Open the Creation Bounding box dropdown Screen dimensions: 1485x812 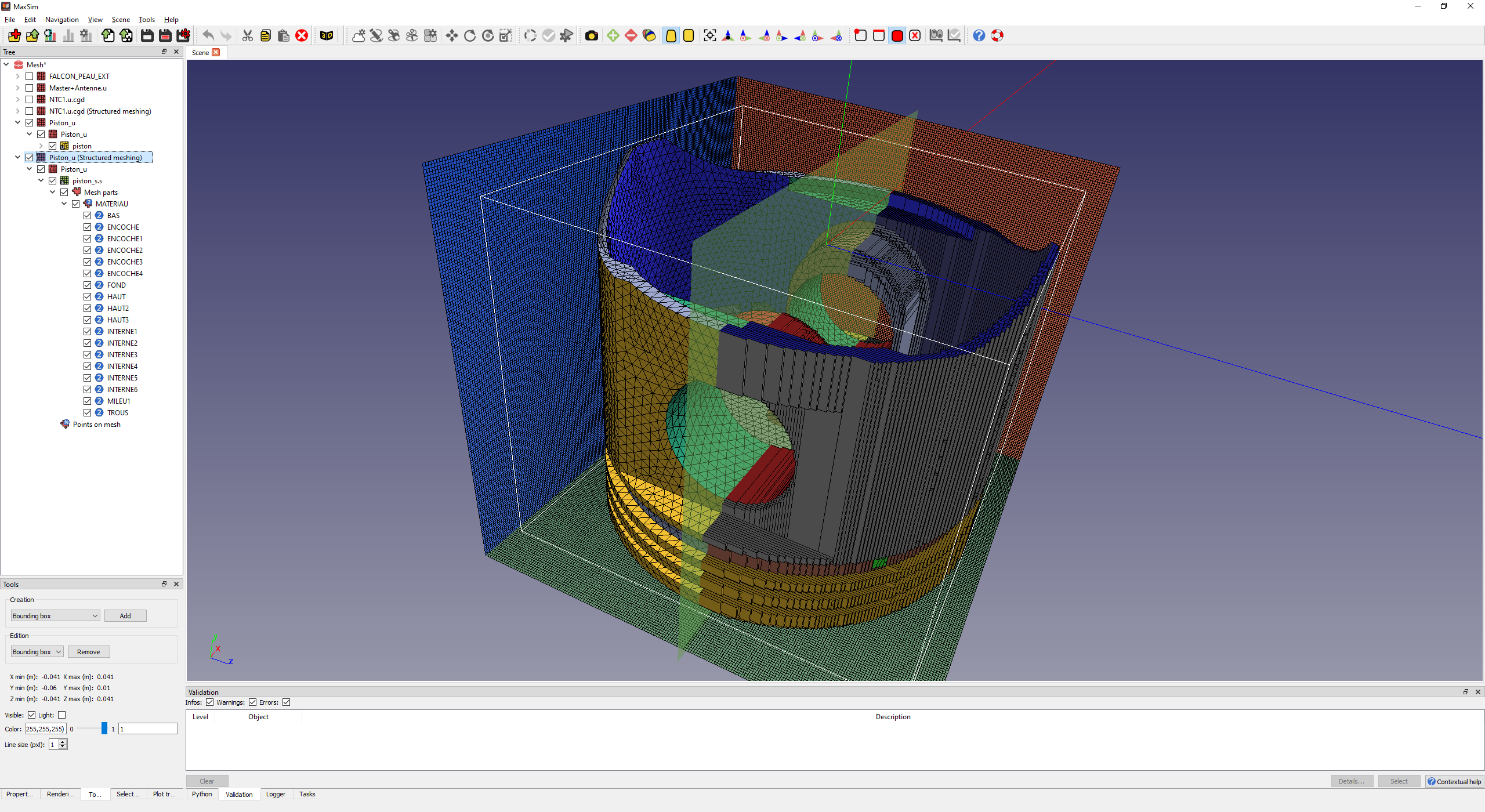[x=55, y=616]
